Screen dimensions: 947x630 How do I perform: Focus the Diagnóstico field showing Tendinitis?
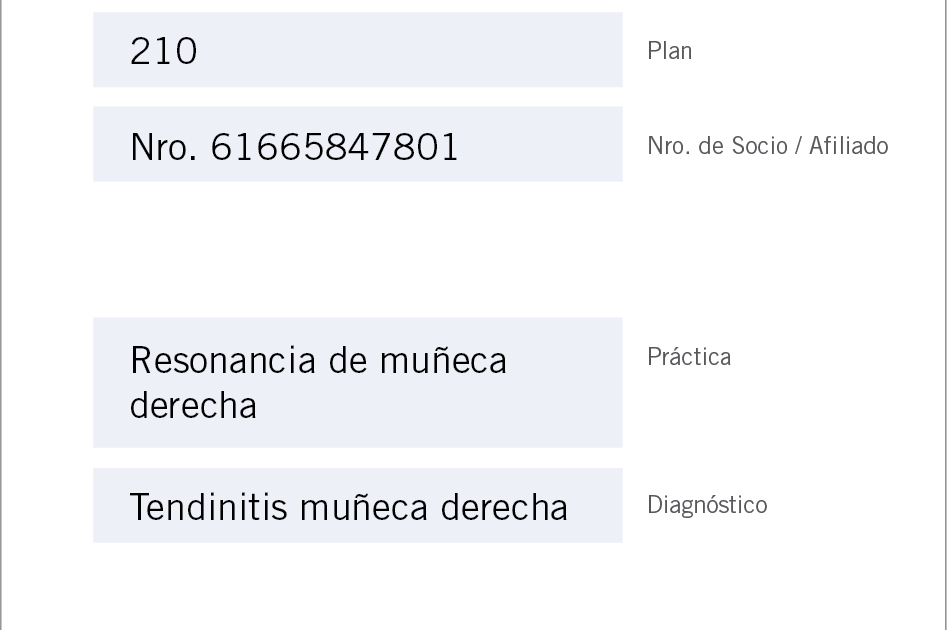coord(358,505)
